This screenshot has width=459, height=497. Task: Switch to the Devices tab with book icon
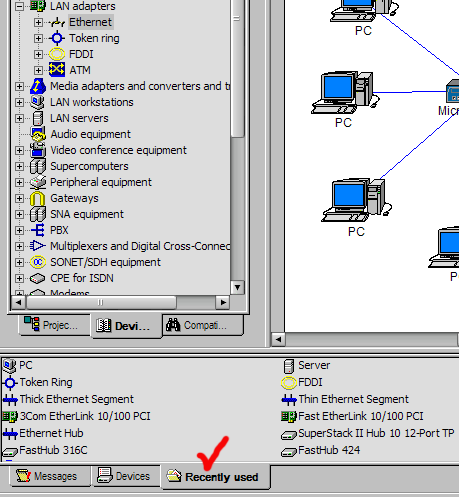click(126, 326)
